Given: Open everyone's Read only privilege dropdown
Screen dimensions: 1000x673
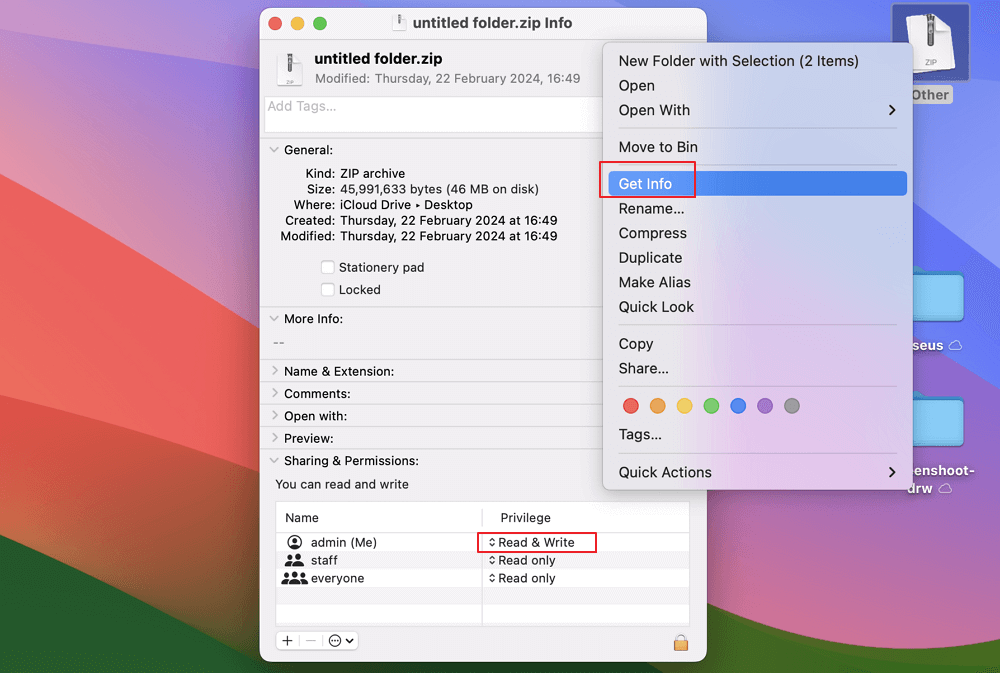Looking at the screenshot, I should (522, 578).
